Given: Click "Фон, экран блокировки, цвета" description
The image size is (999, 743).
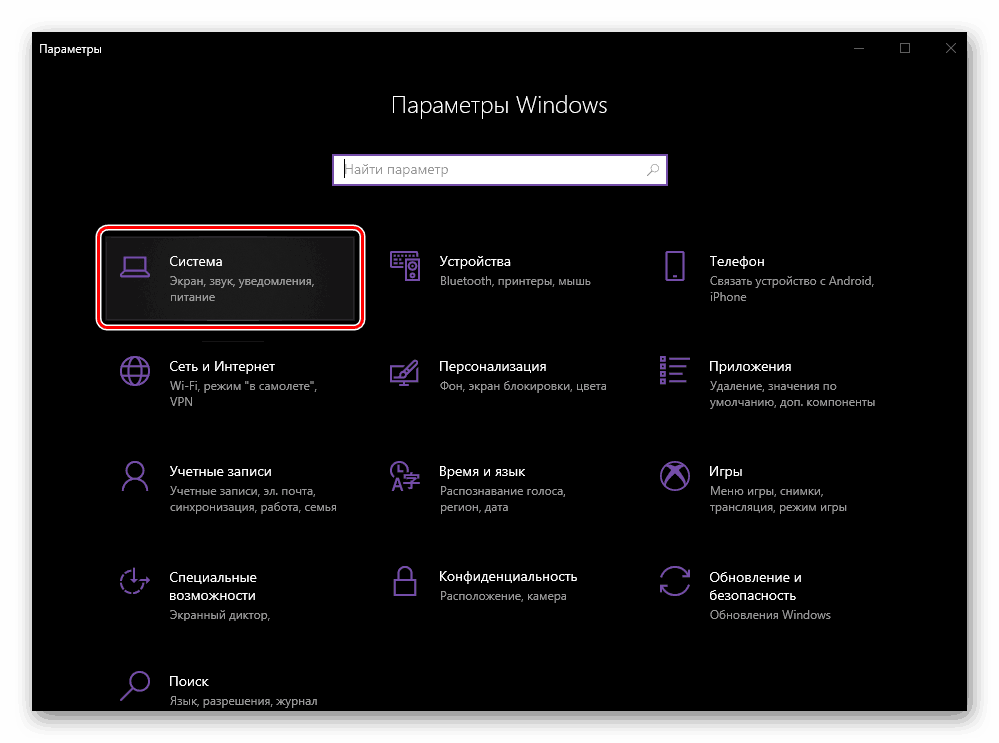Looking at the screenshot, I should click(522, 386).
